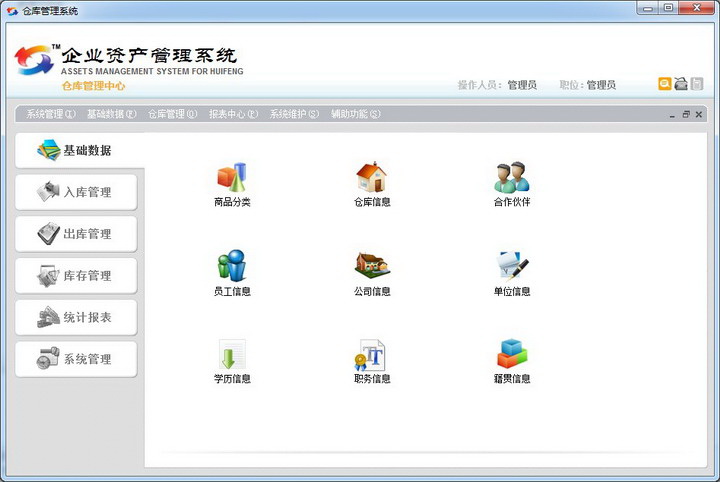Screen dimensions: 720x482
Task: Expand the 报表中心 menu
Action: click(x=233, y=114)
